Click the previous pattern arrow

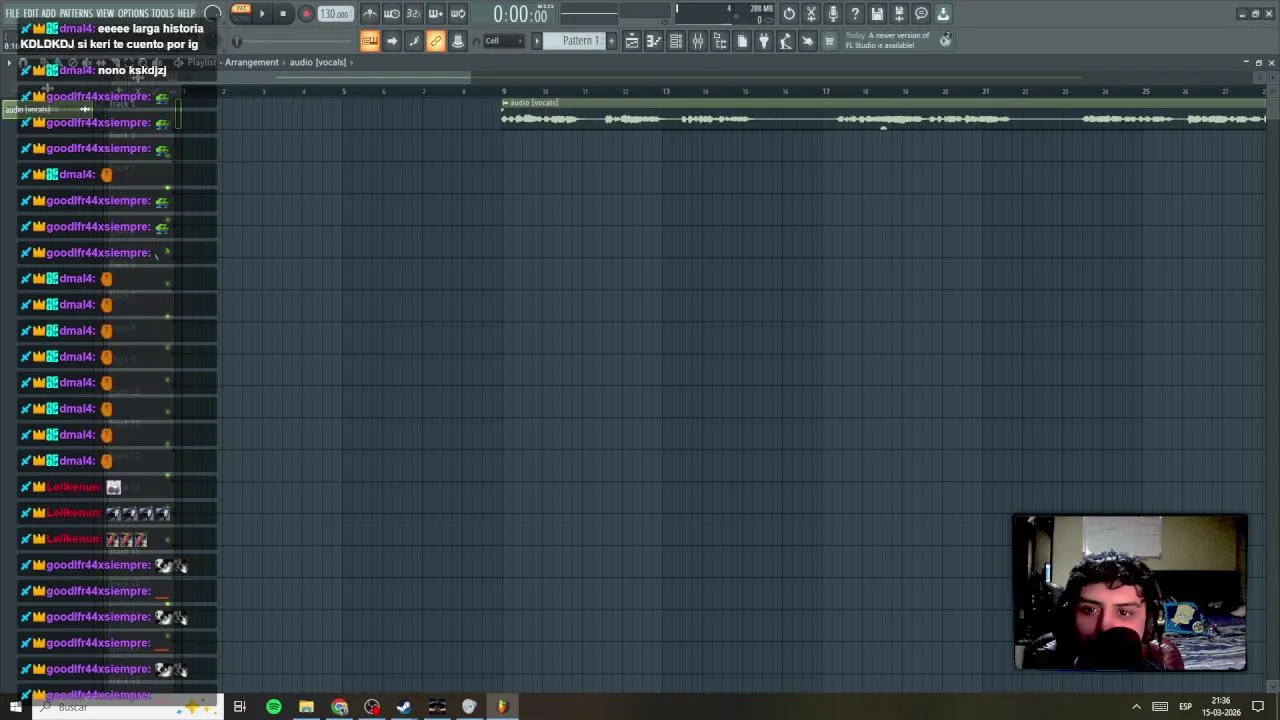537,41
